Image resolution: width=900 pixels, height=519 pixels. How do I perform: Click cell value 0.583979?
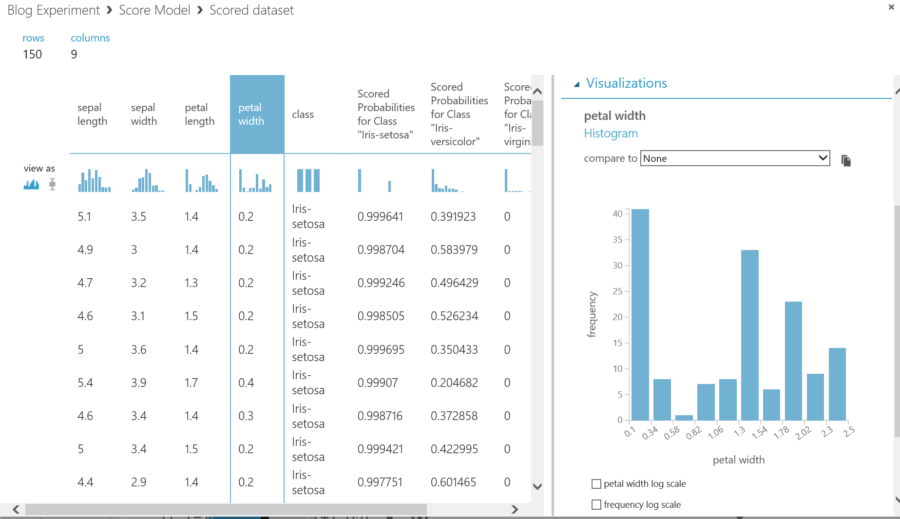pyautogui.click(x=454, y=250)
